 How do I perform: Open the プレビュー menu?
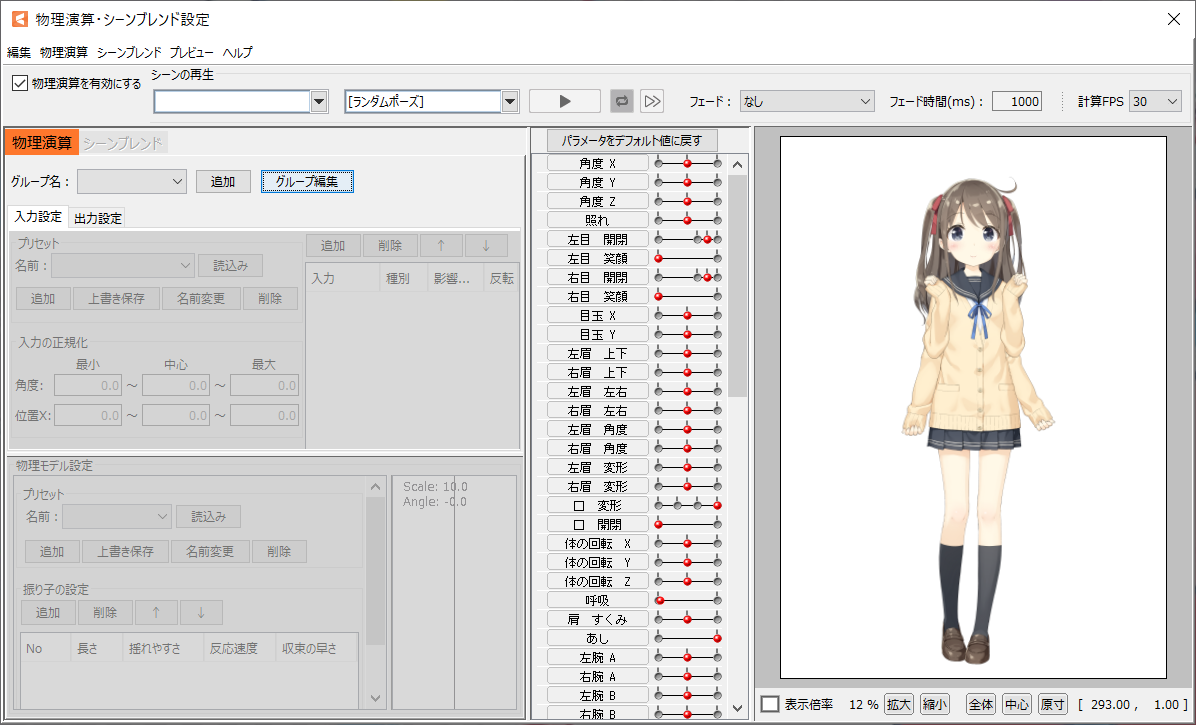(x=191, y=52)
